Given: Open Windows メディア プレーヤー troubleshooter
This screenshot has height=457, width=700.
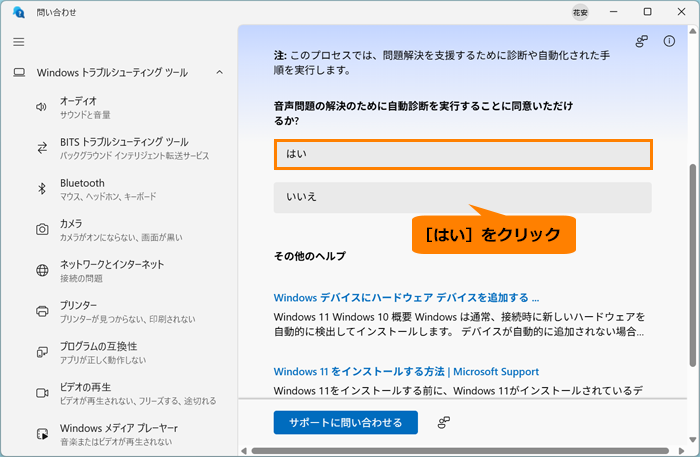Looking at the screenshot, I should click(118, 434).
